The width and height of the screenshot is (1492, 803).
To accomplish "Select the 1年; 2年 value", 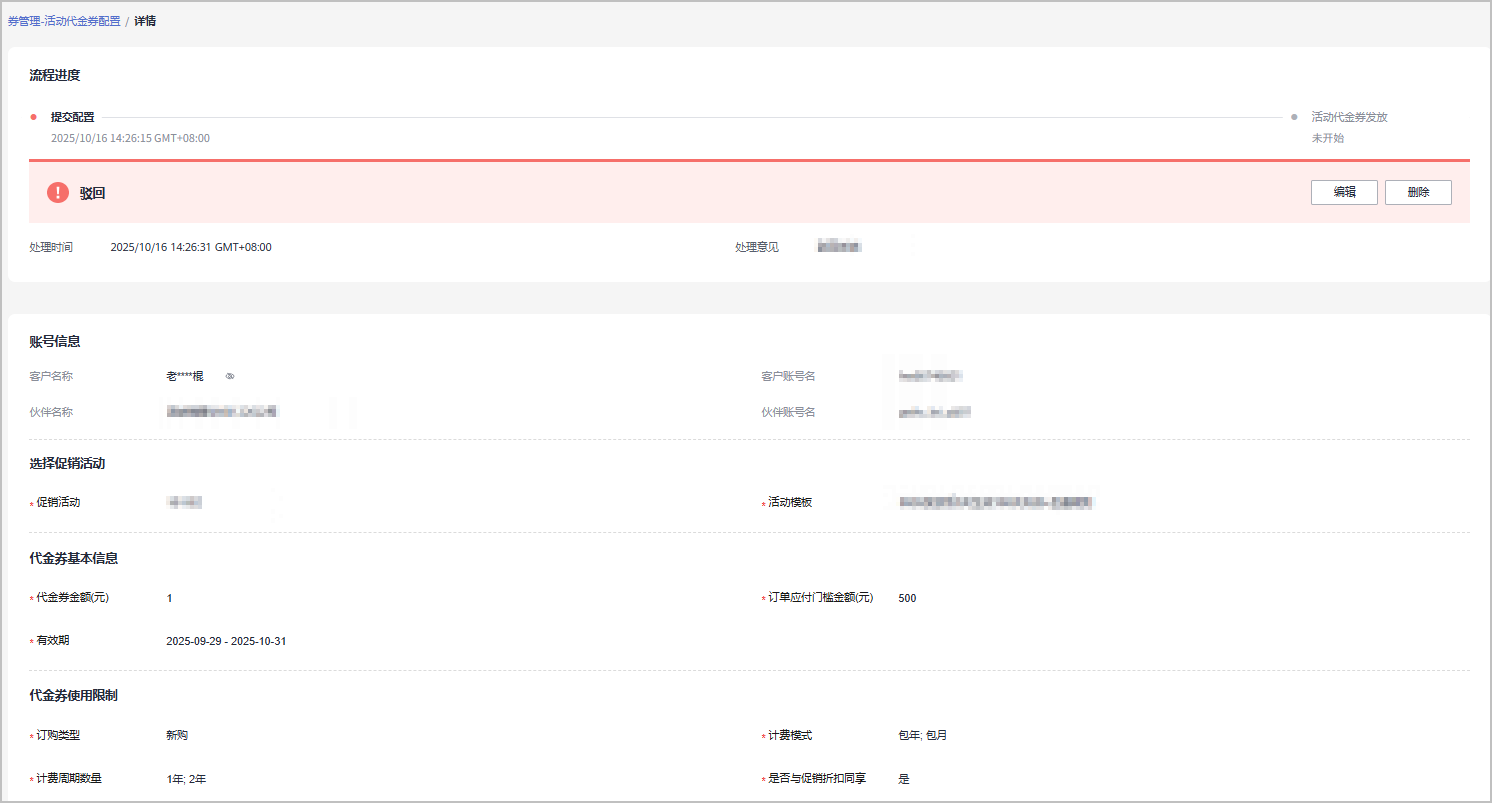I will (186, 779).
